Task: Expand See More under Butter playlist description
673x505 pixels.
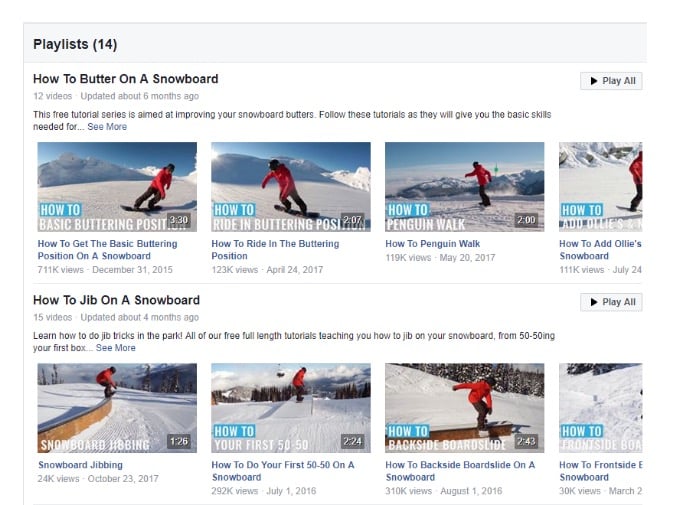Action: [x=107, y=127]
